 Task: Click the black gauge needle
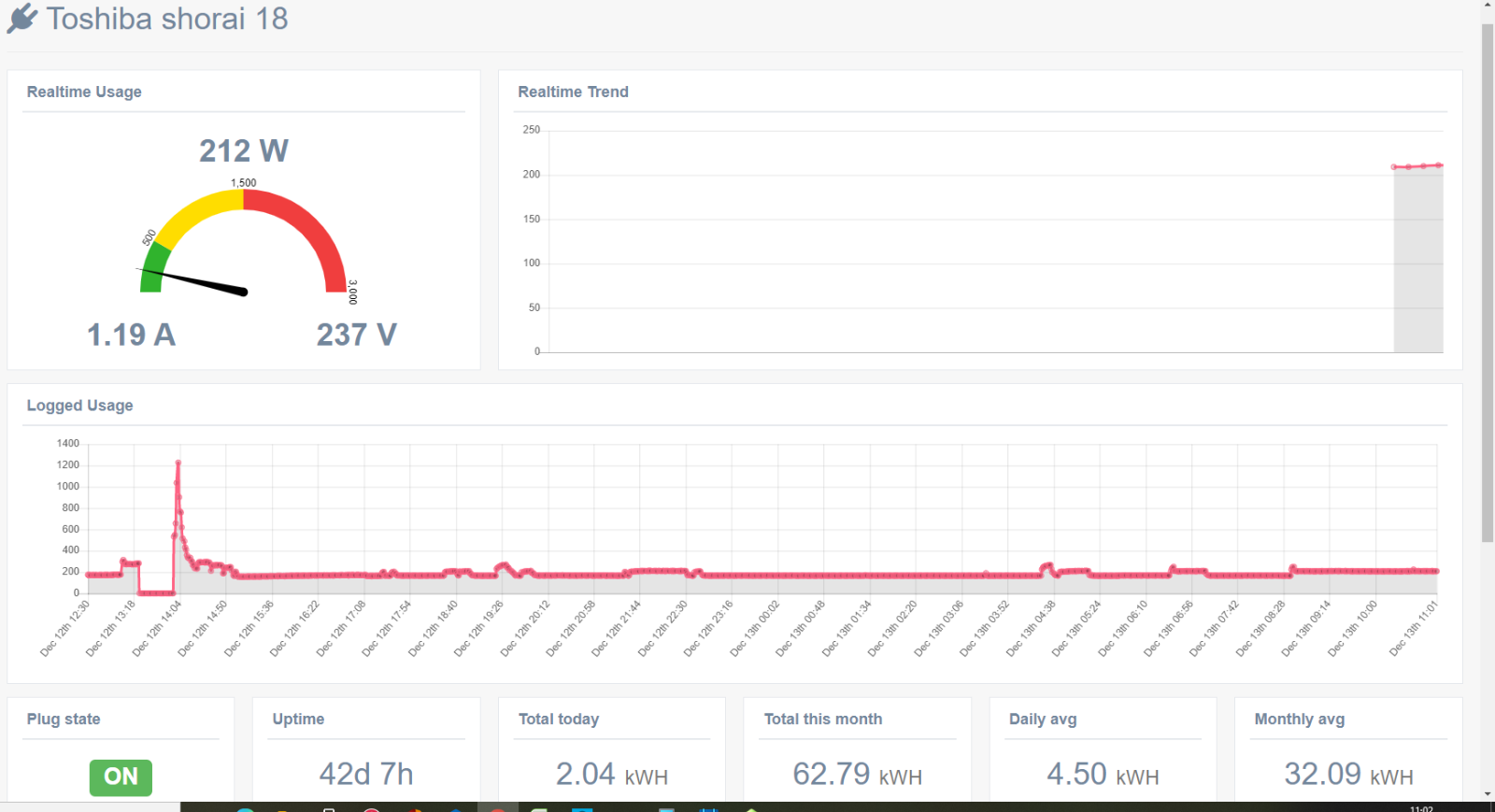[x=192, y=280]
